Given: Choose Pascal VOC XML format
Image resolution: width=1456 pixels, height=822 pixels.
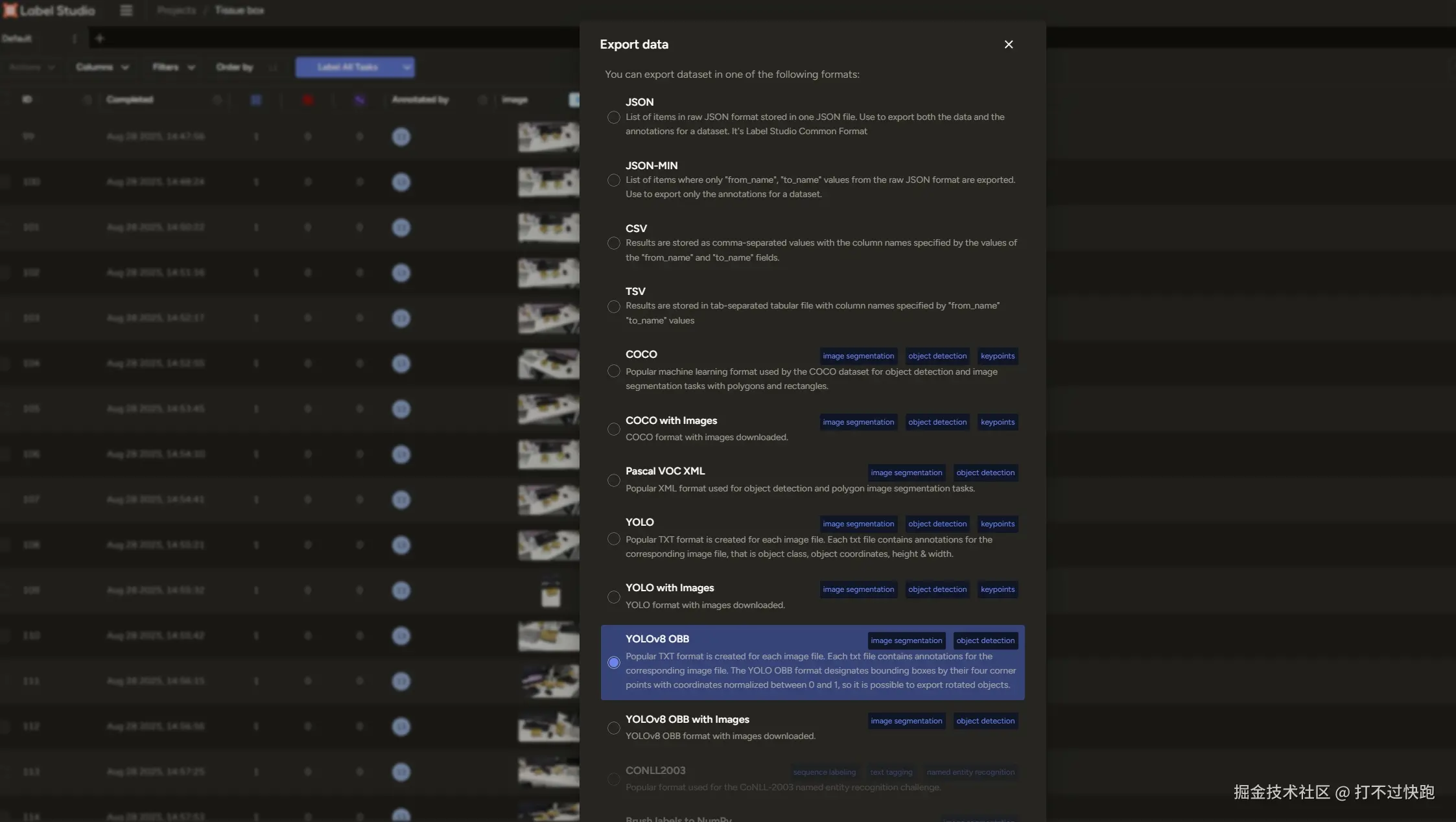Looking at the screenshot, I should point(613,480).
